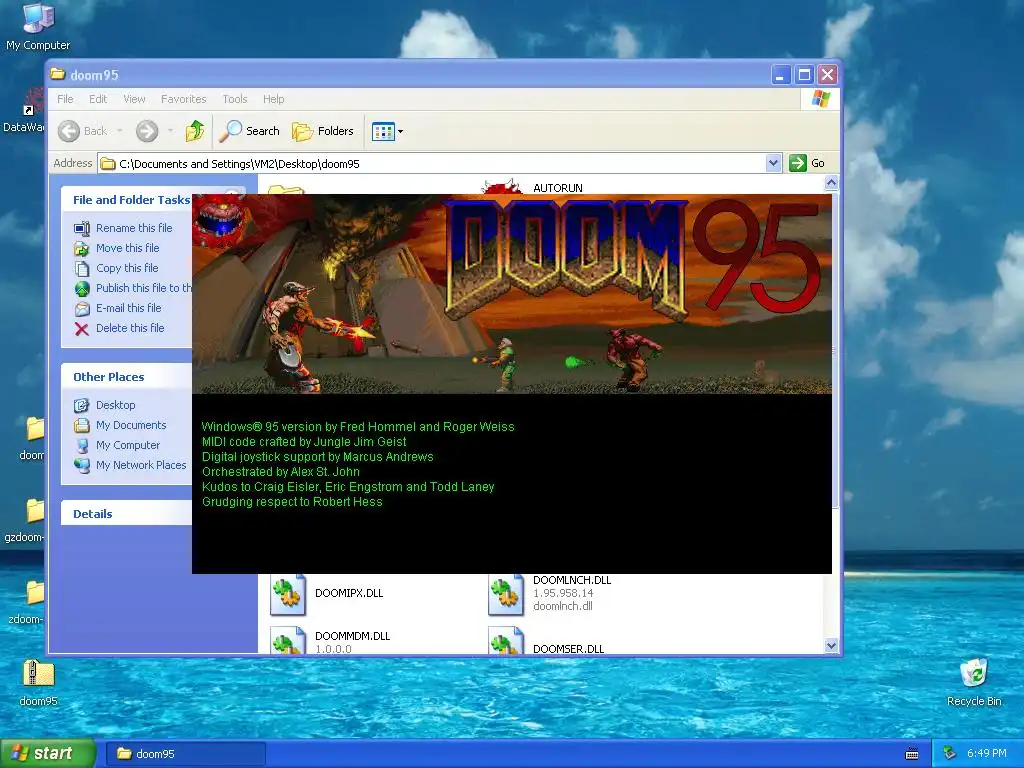Screen dimensions: 1024x768
Task: Click the Rename this file icon
Action: coord(82,229)
